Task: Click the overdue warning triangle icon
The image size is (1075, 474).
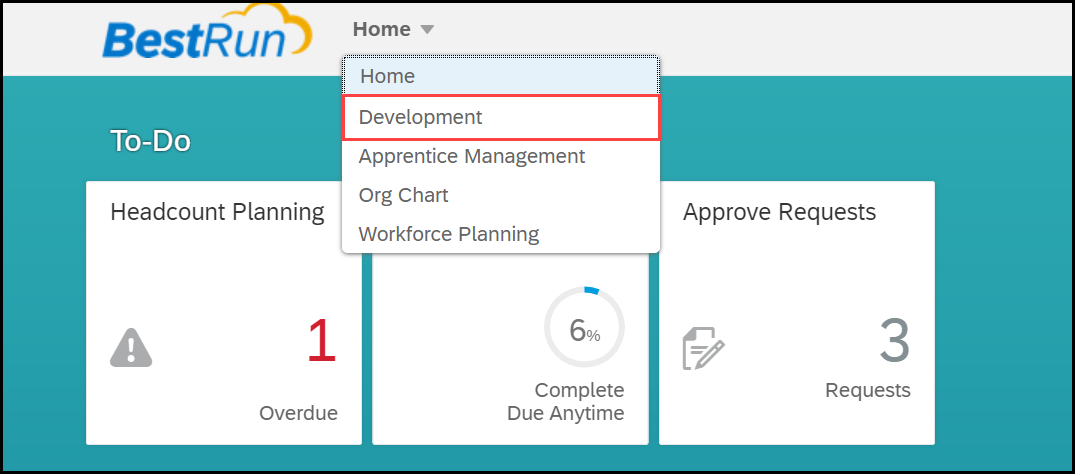Action: (x=131, y=348)
